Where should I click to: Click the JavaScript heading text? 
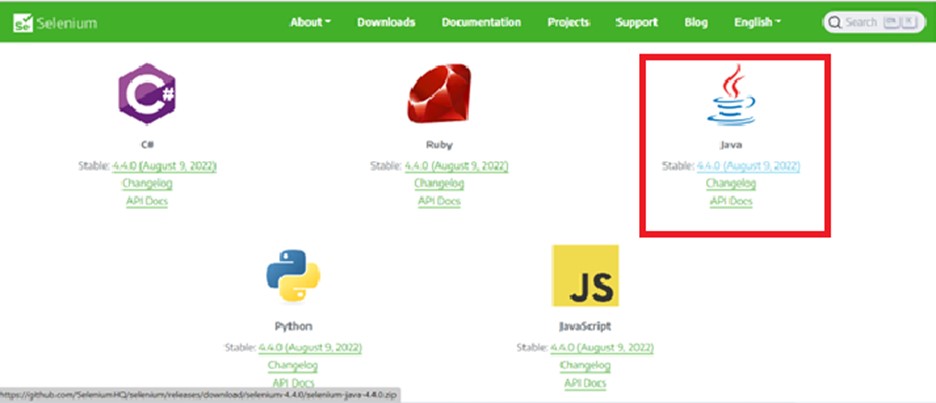click(x=585, y=327)
